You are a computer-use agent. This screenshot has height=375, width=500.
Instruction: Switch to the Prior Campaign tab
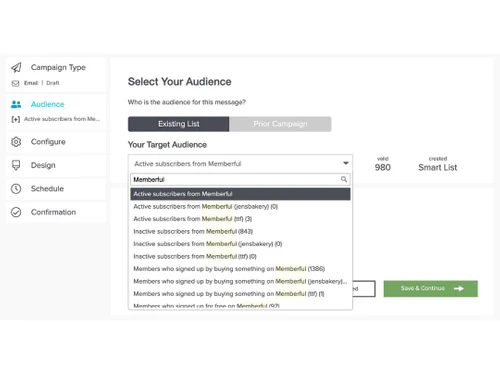pyautogui.click(x=280, y=124)
